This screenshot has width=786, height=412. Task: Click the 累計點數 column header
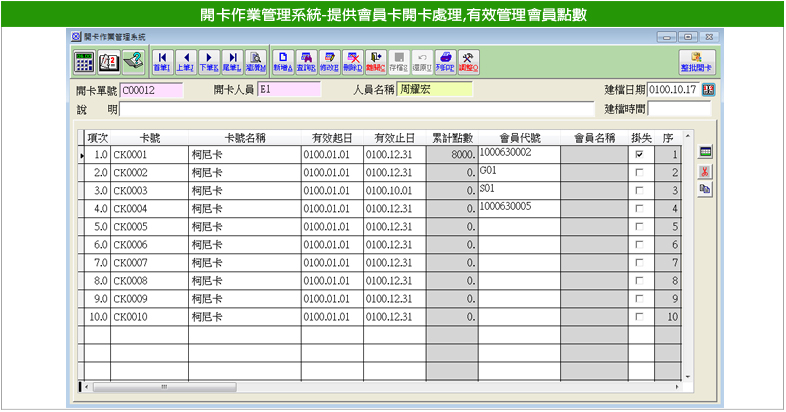452,137
